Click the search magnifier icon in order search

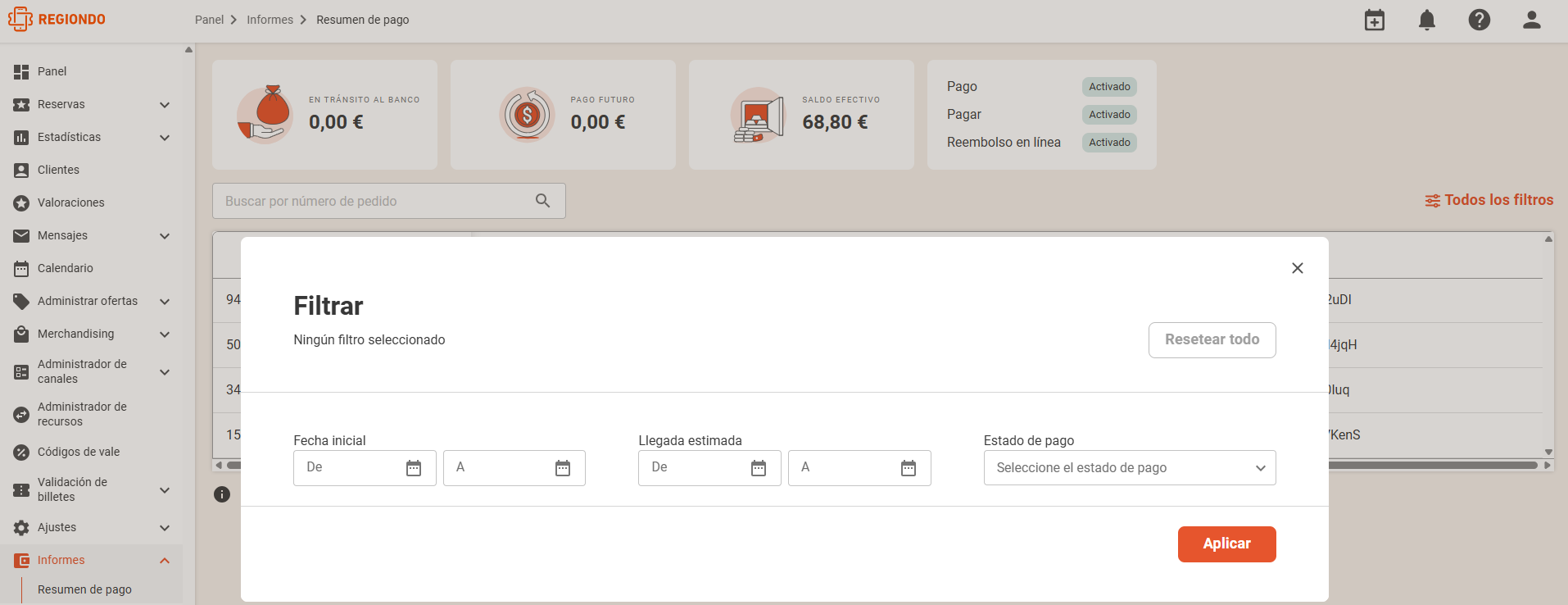point(542,201)
